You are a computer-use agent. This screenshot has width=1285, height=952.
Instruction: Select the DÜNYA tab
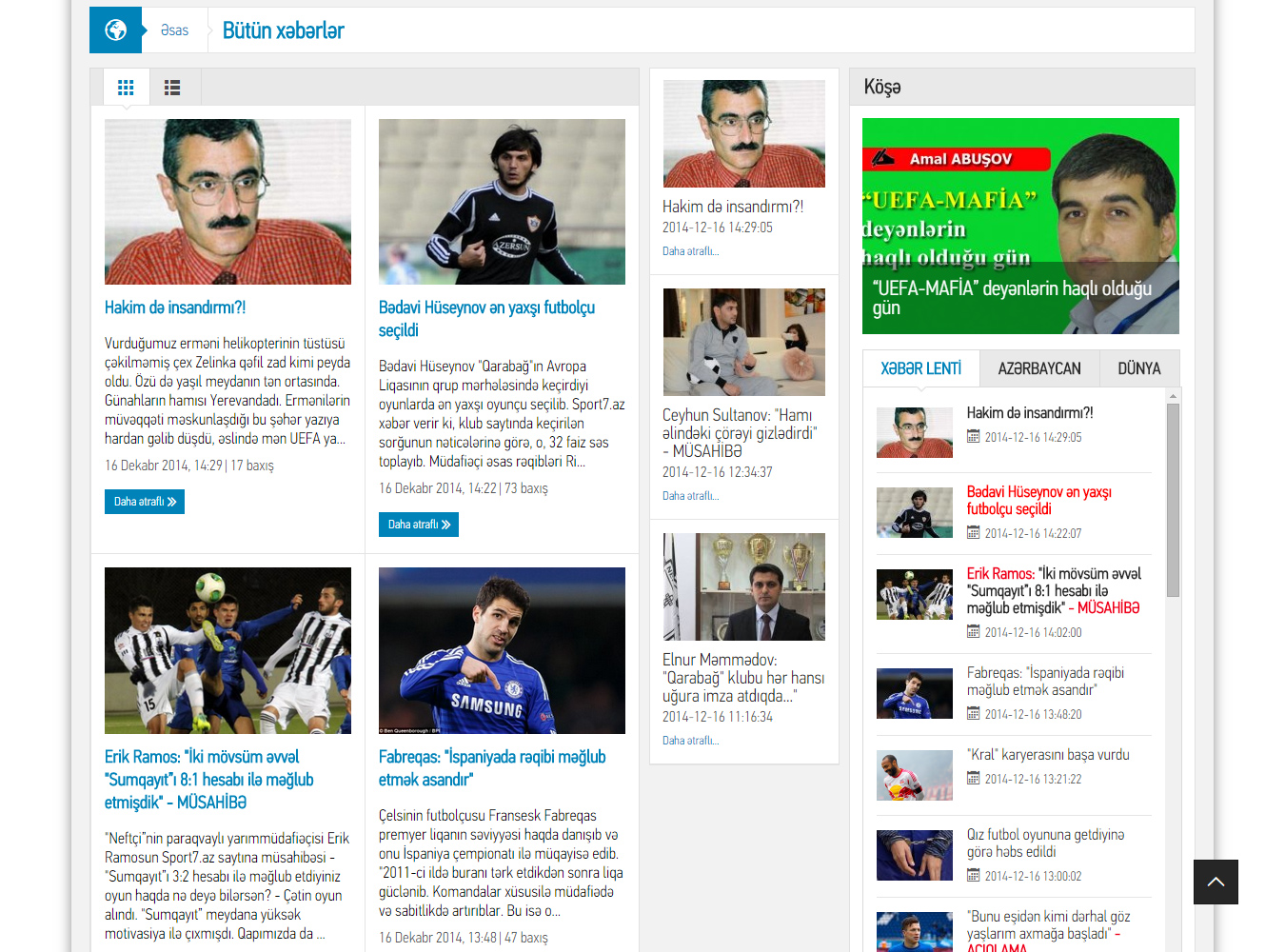click(1138, 368)
